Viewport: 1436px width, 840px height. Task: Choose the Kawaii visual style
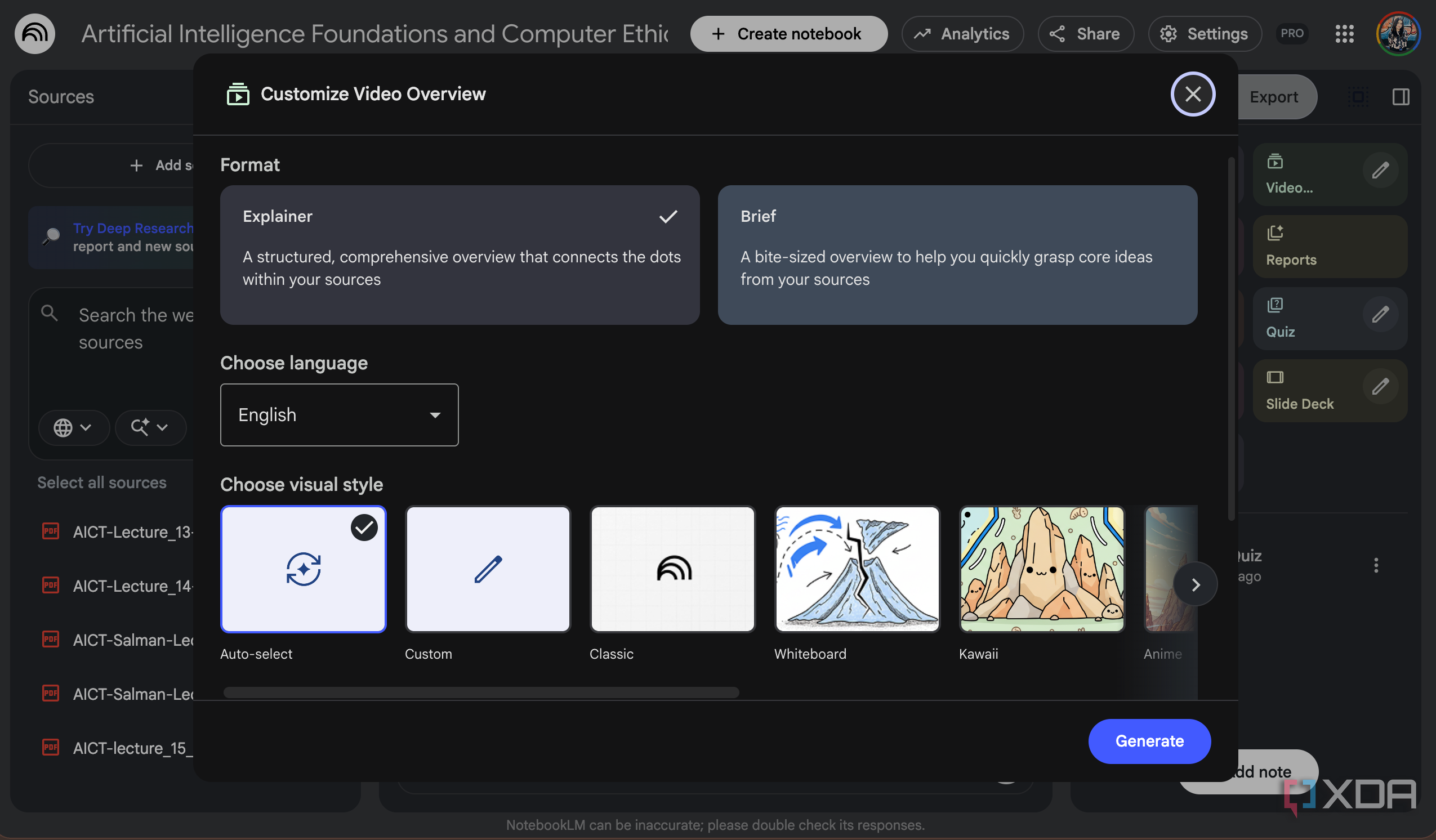point(1042,569)
